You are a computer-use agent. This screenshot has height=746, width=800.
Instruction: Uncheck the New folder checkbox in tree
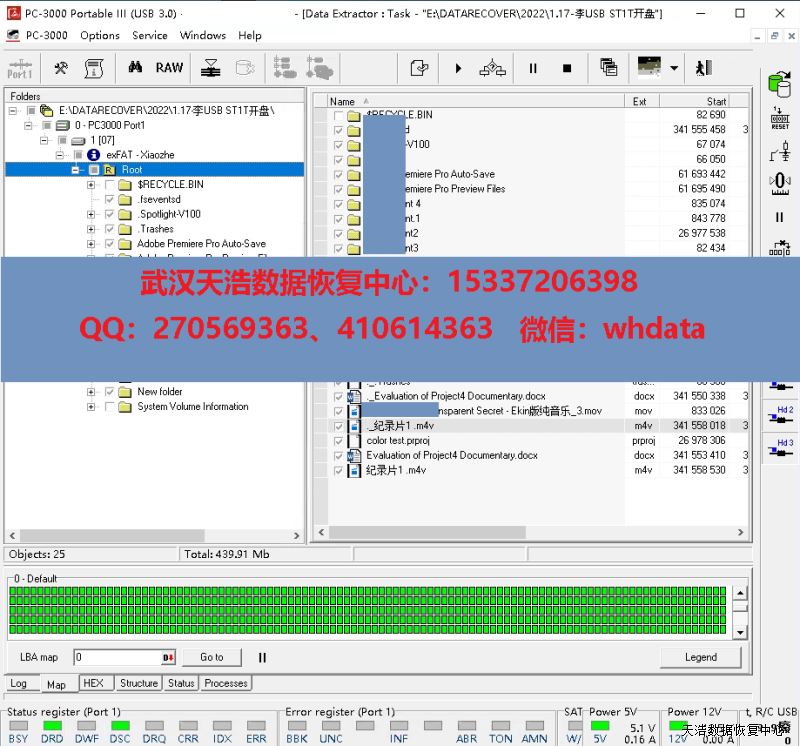tap(110, 392)
